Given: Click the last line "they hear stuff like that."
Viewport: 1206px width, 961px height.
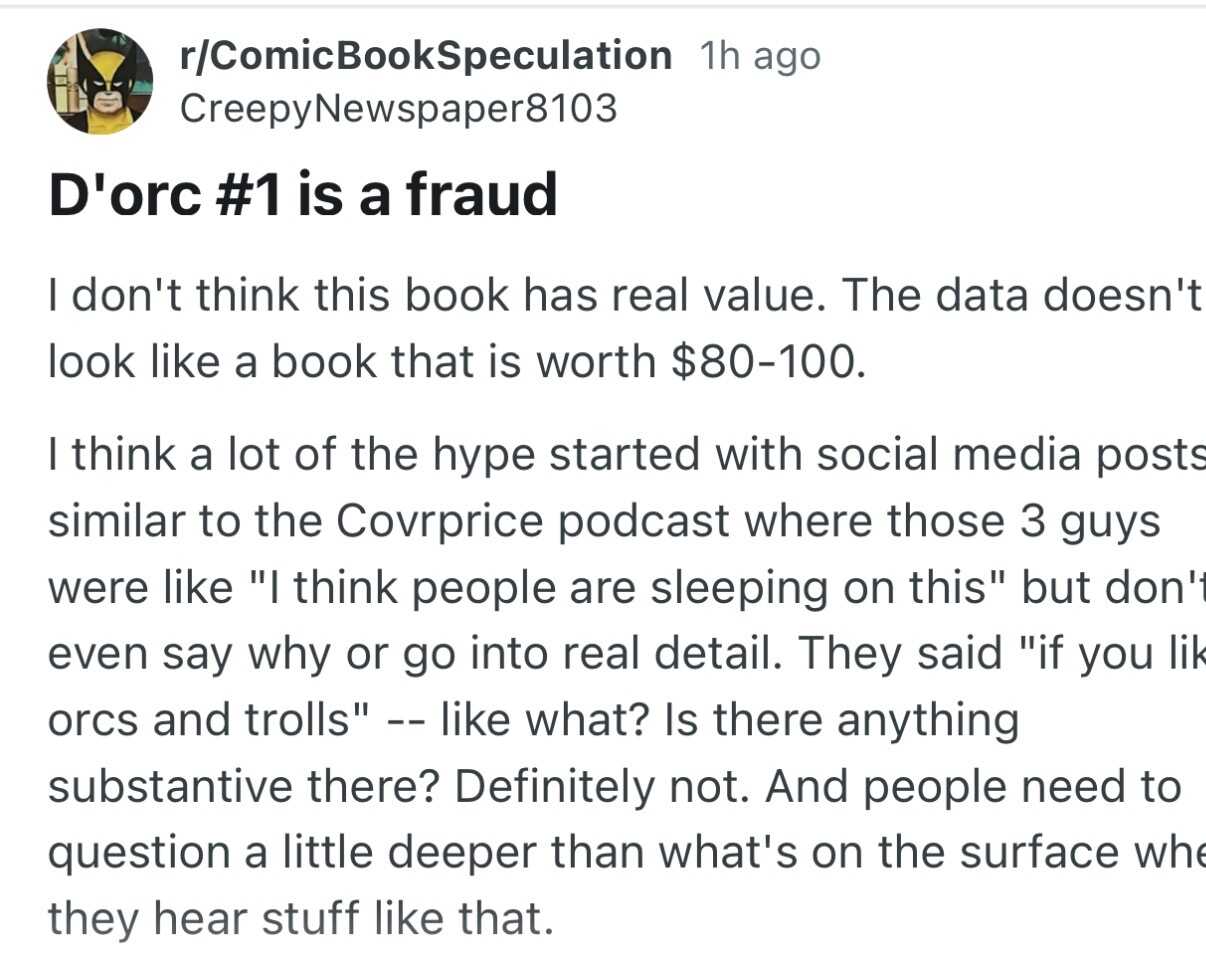Looking at the screenshot, I should (x=300, y=917).
